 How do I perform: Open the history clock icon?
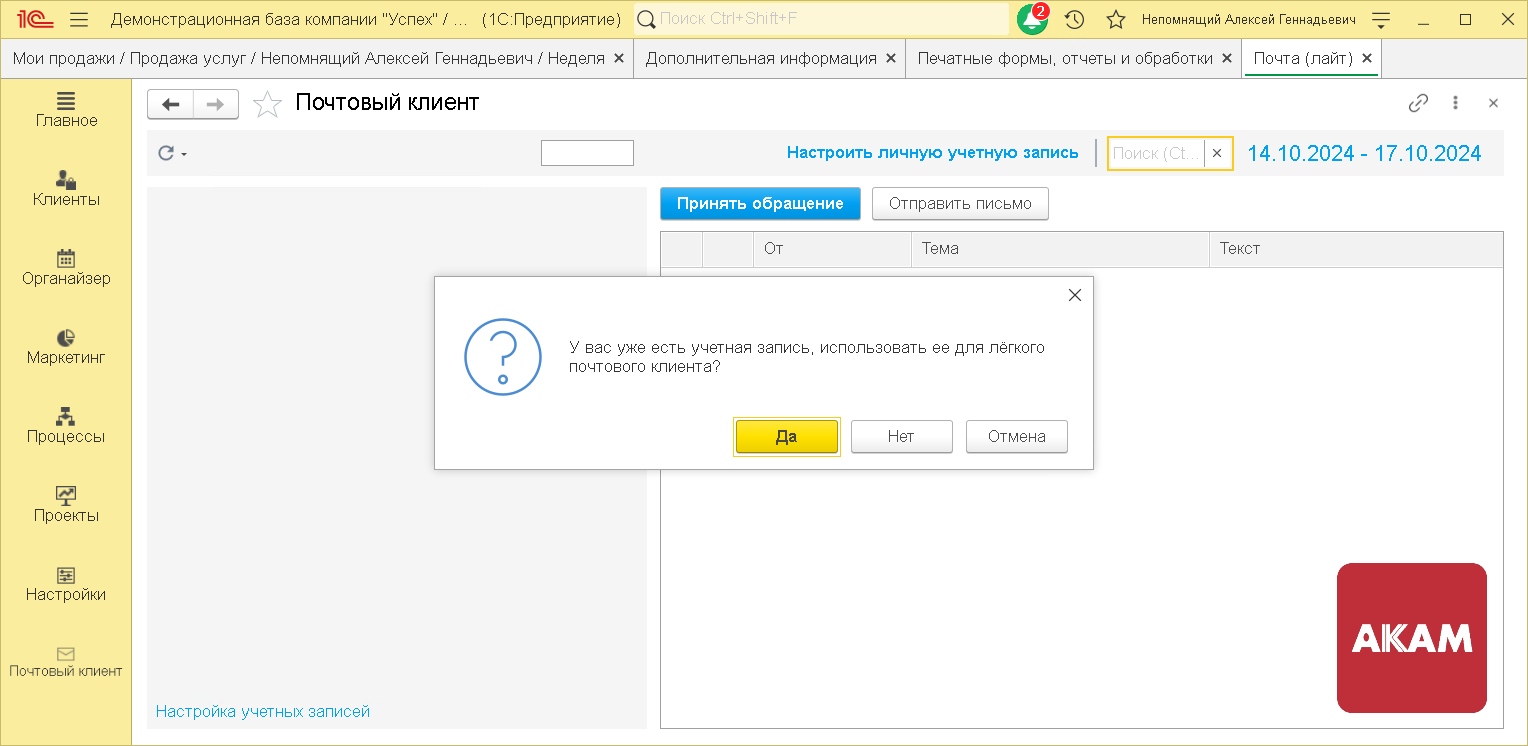pos(1075,19)
